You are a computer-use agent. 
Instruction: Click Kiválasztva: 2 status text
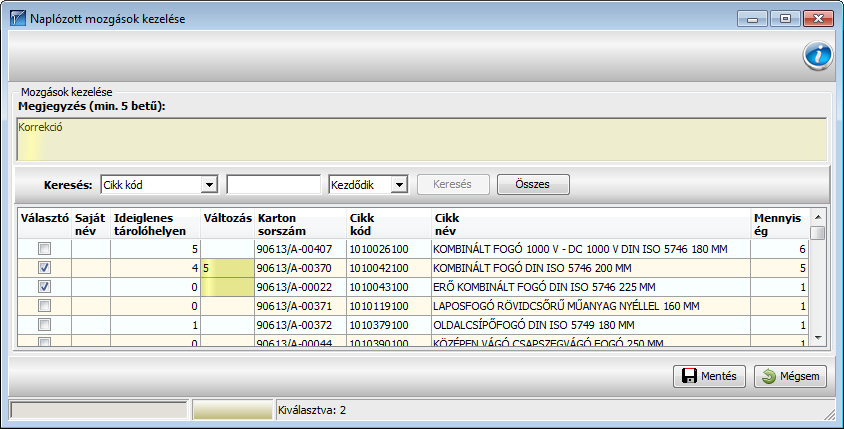pos(312,410)
